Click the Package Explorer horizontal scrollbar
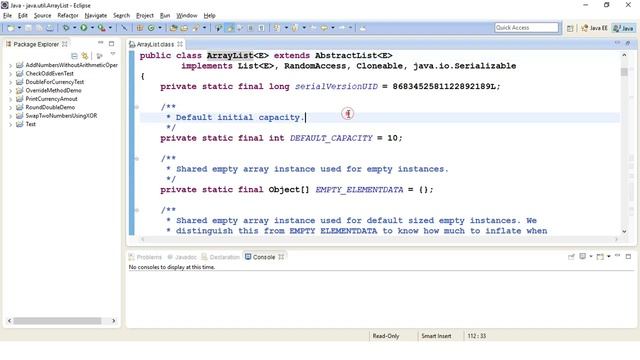The height and width of the screenshot is (360, 640). 57,321
